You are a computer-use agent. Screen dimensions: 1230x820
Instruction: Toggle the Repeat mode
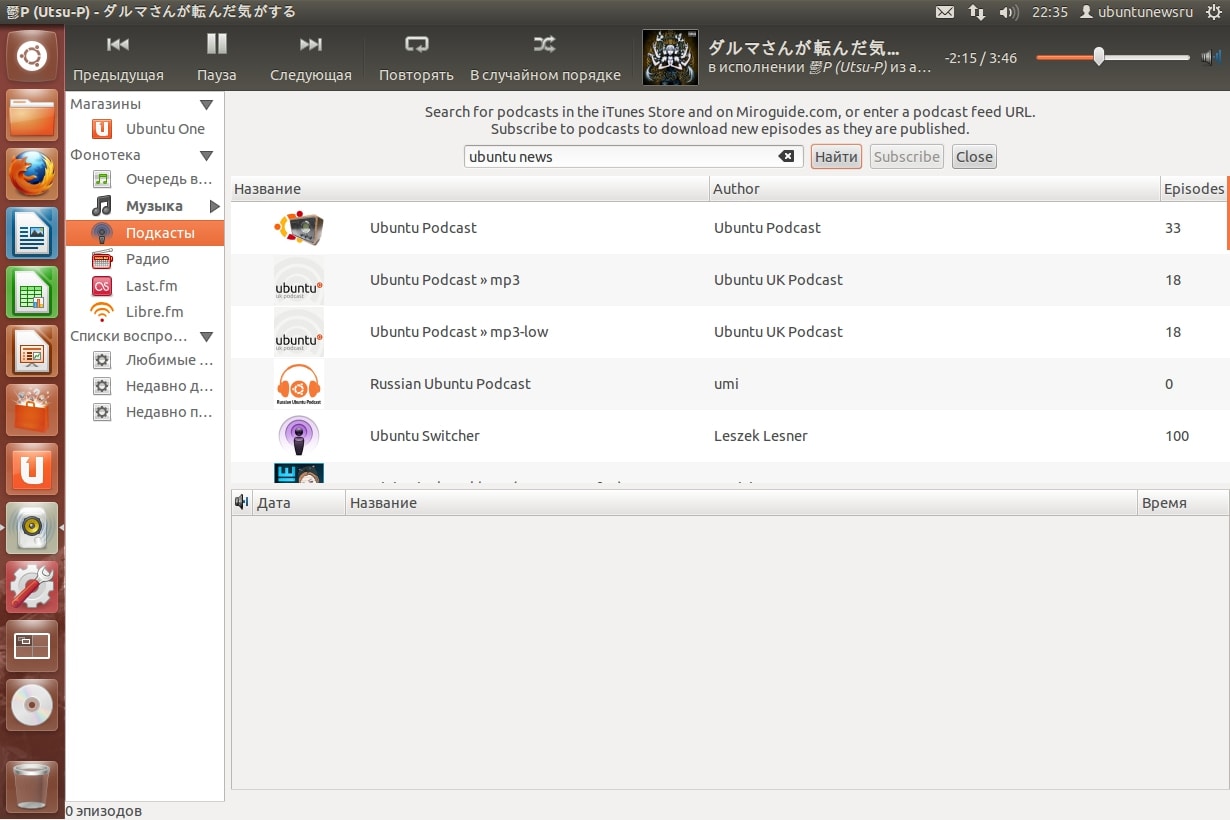point(416,58)
